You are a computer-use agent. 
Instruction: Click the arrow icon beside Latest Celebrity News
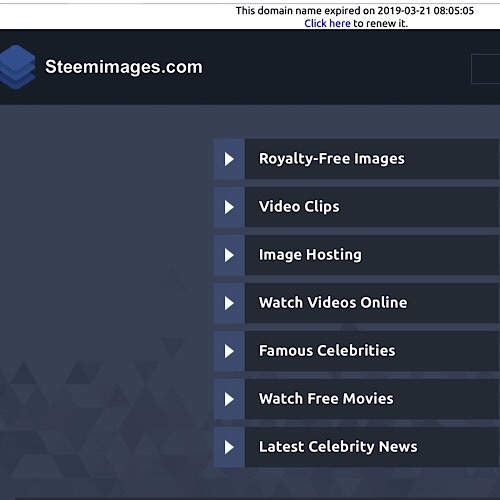click(x=229, y=447)
